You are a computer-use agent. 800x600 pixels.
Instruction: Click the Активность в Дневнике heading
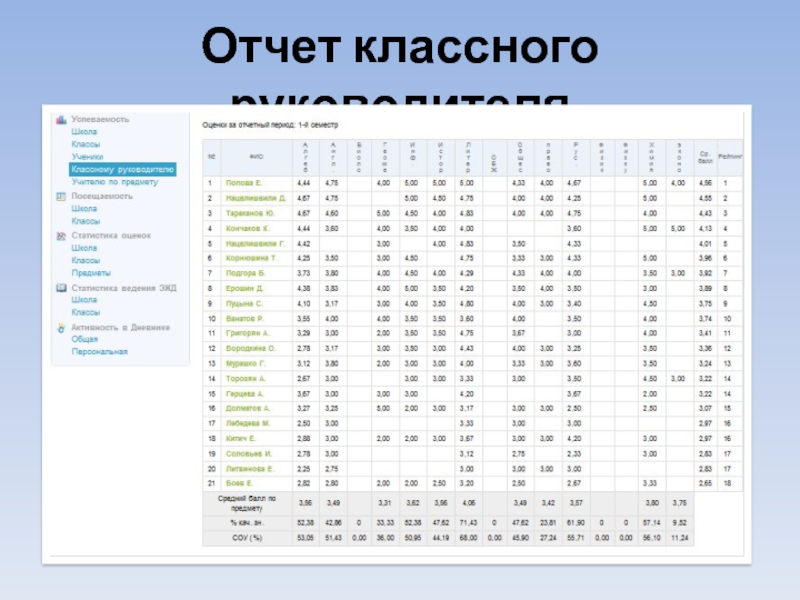(120, 328)
